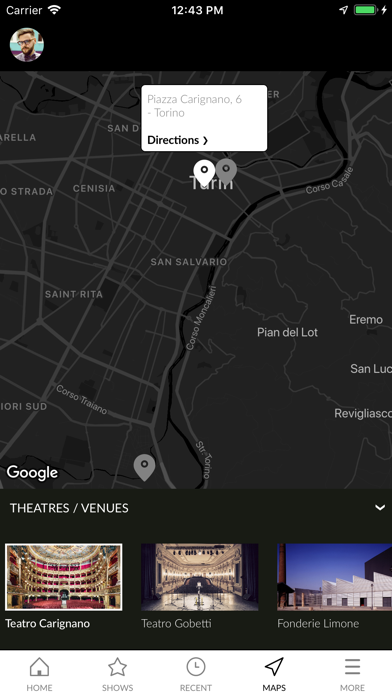Tap the Fonderie Limone label
Image resolution: width=392 pixels, height=696 pixels.
click(318, 624)
